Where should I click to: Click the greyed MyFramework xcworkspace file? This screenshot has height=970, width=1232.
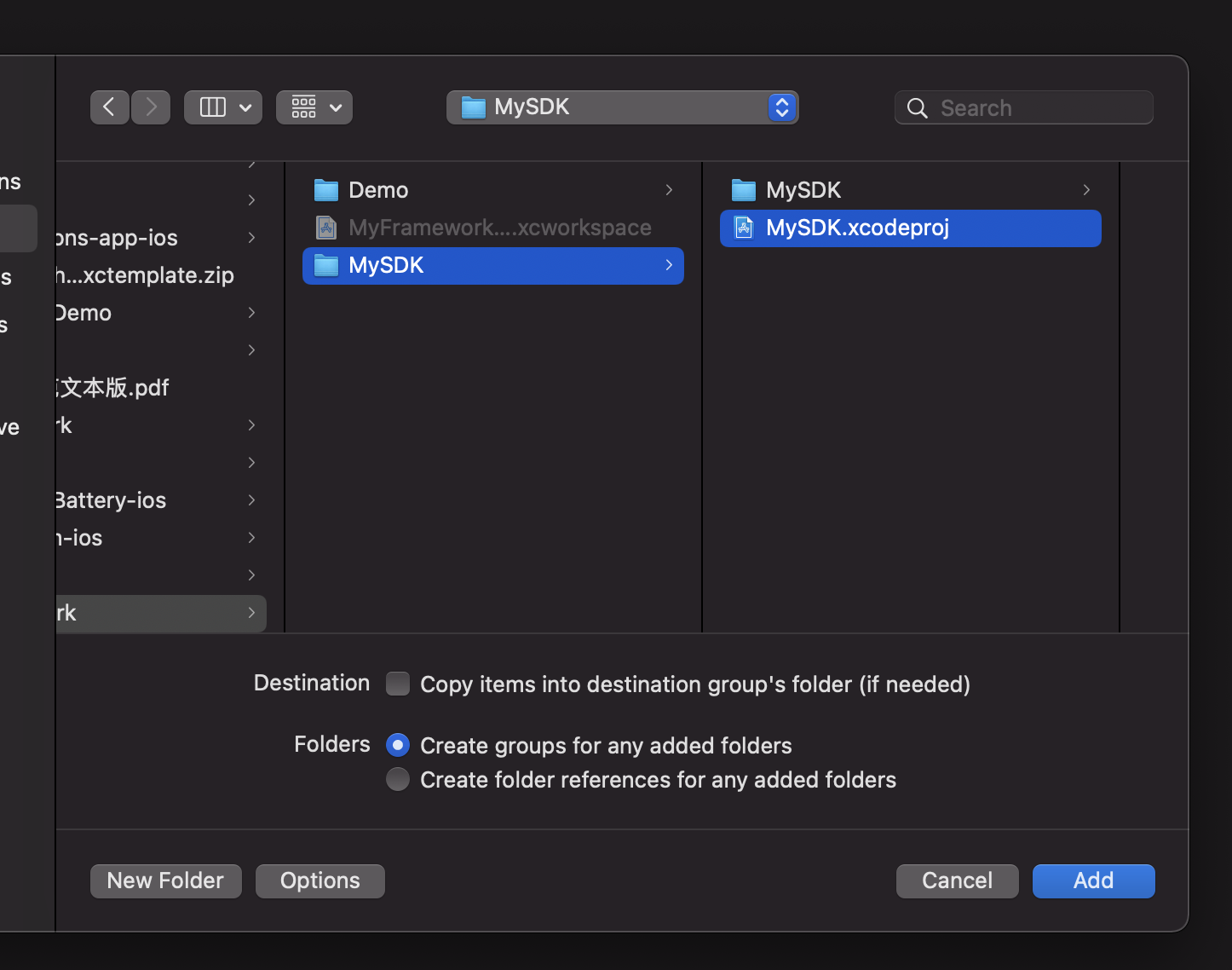[x=493, y=228]
